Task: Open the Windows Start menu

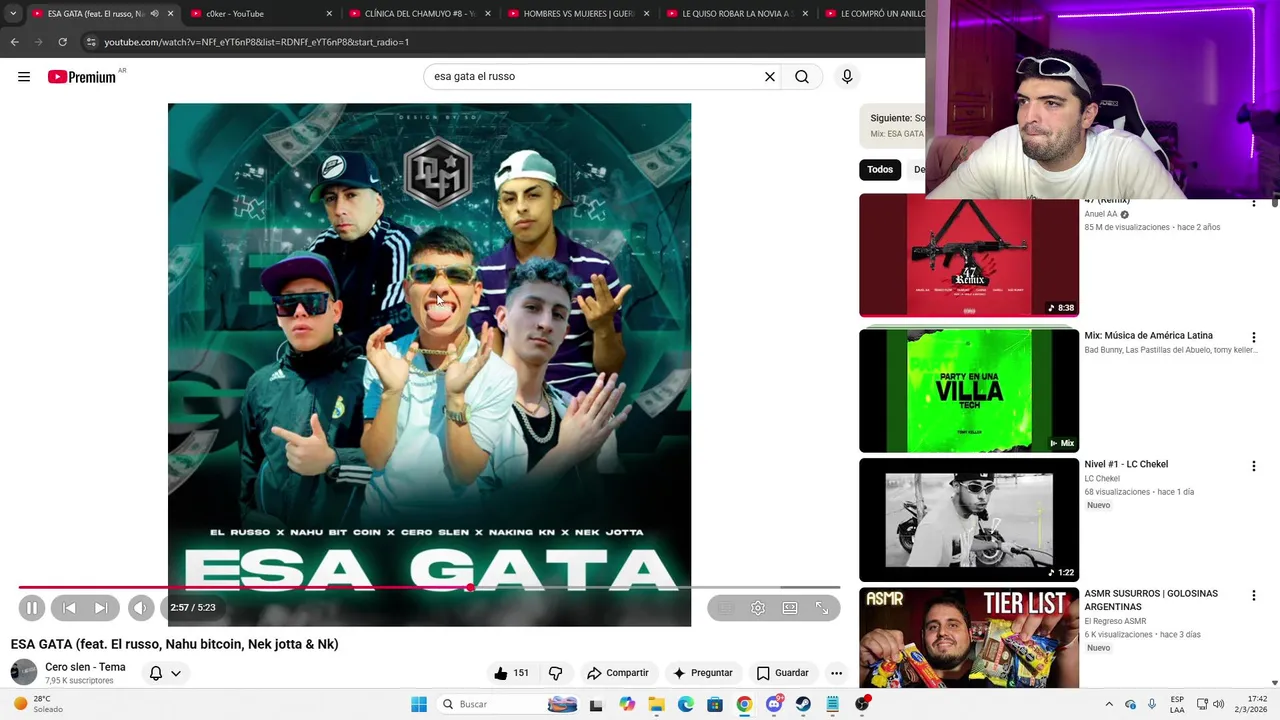Action: click(x=419, y=704)
